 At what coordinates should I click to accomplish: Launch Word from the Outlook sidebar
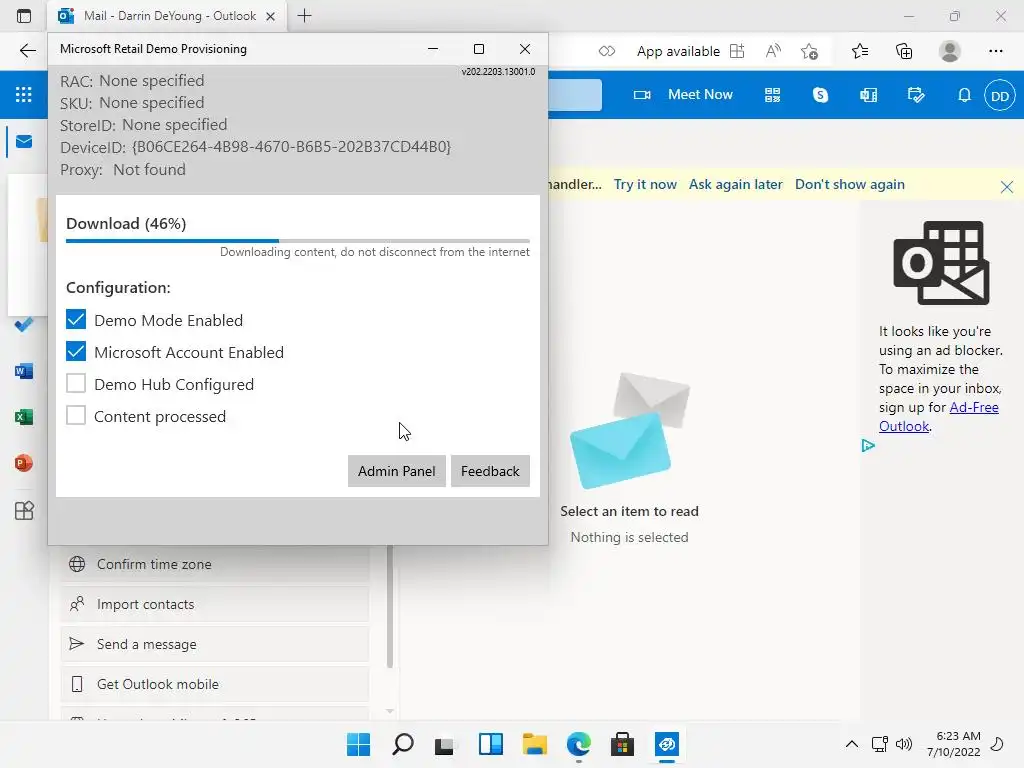pyautogui.click(x=24, y=372)
